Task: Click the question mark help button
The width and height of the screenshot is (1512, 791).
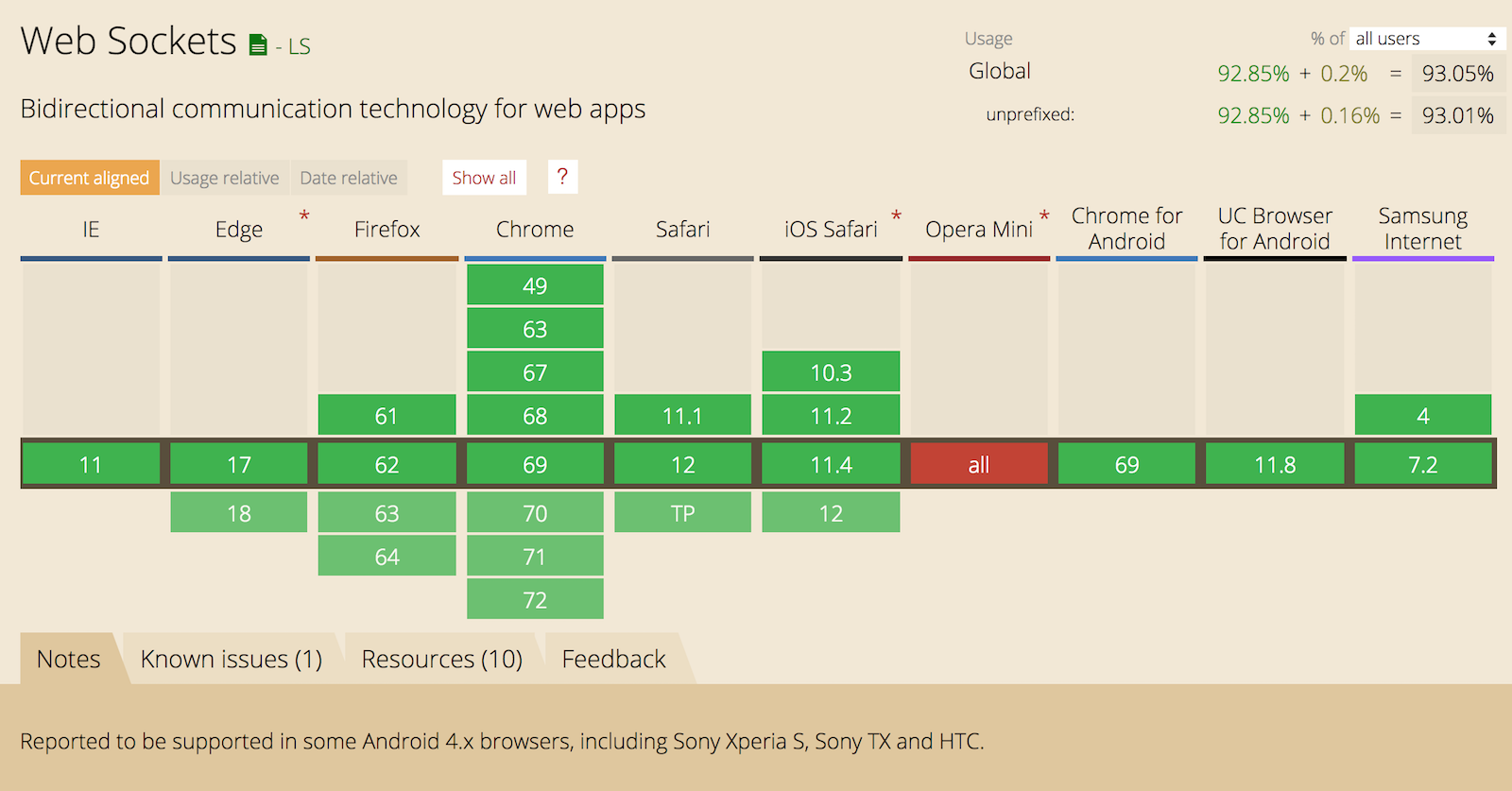Action: click(x=562, y=177)
